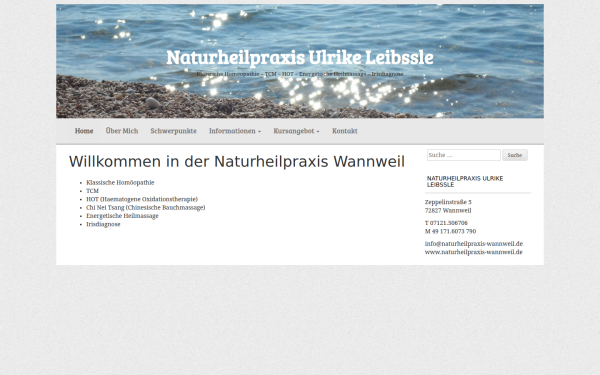600x375 pixels.
Task: Expand the Informationen dropdown menu
Action: 235,131
